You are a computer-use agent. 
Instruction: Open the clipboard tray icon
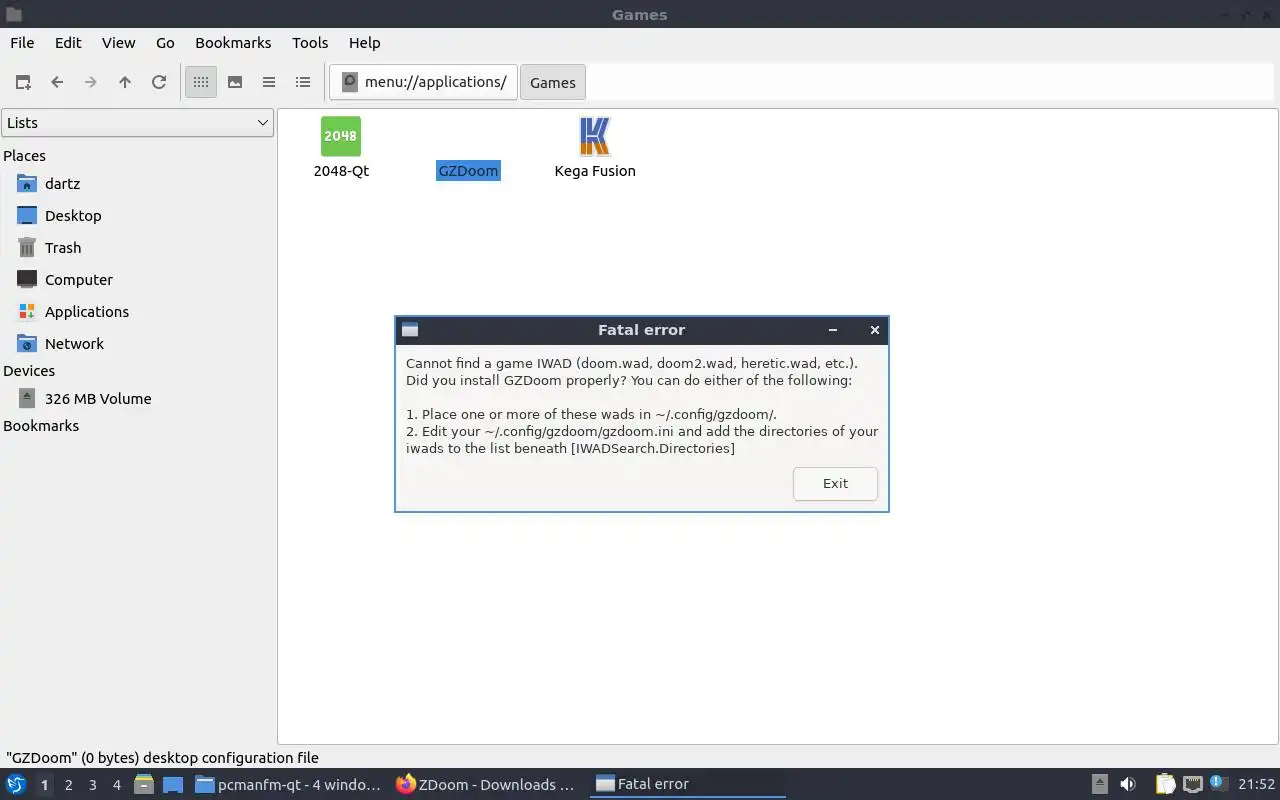1165,784
